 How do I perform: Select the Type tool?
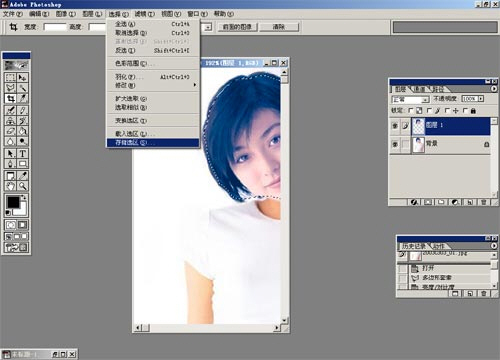click(x=22, y=153)
